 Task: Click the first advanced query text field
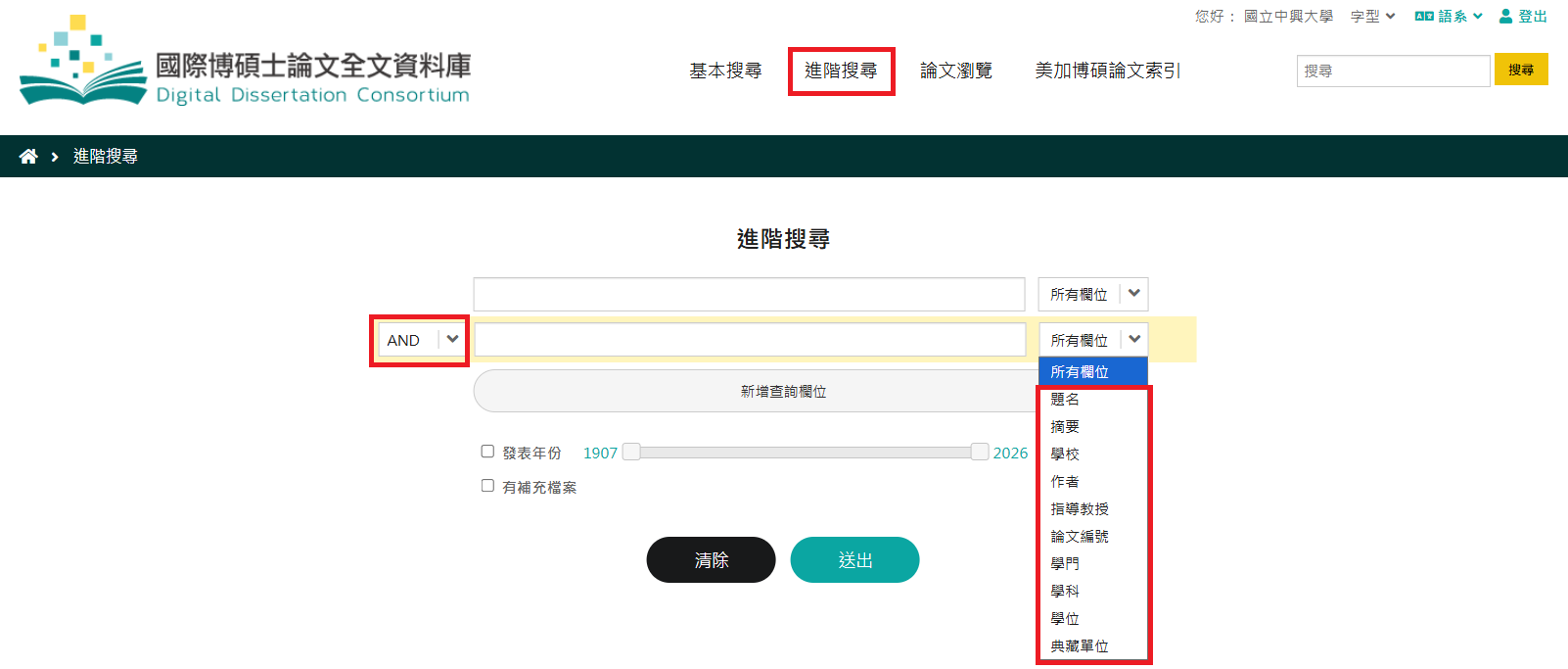click(749, 294)
